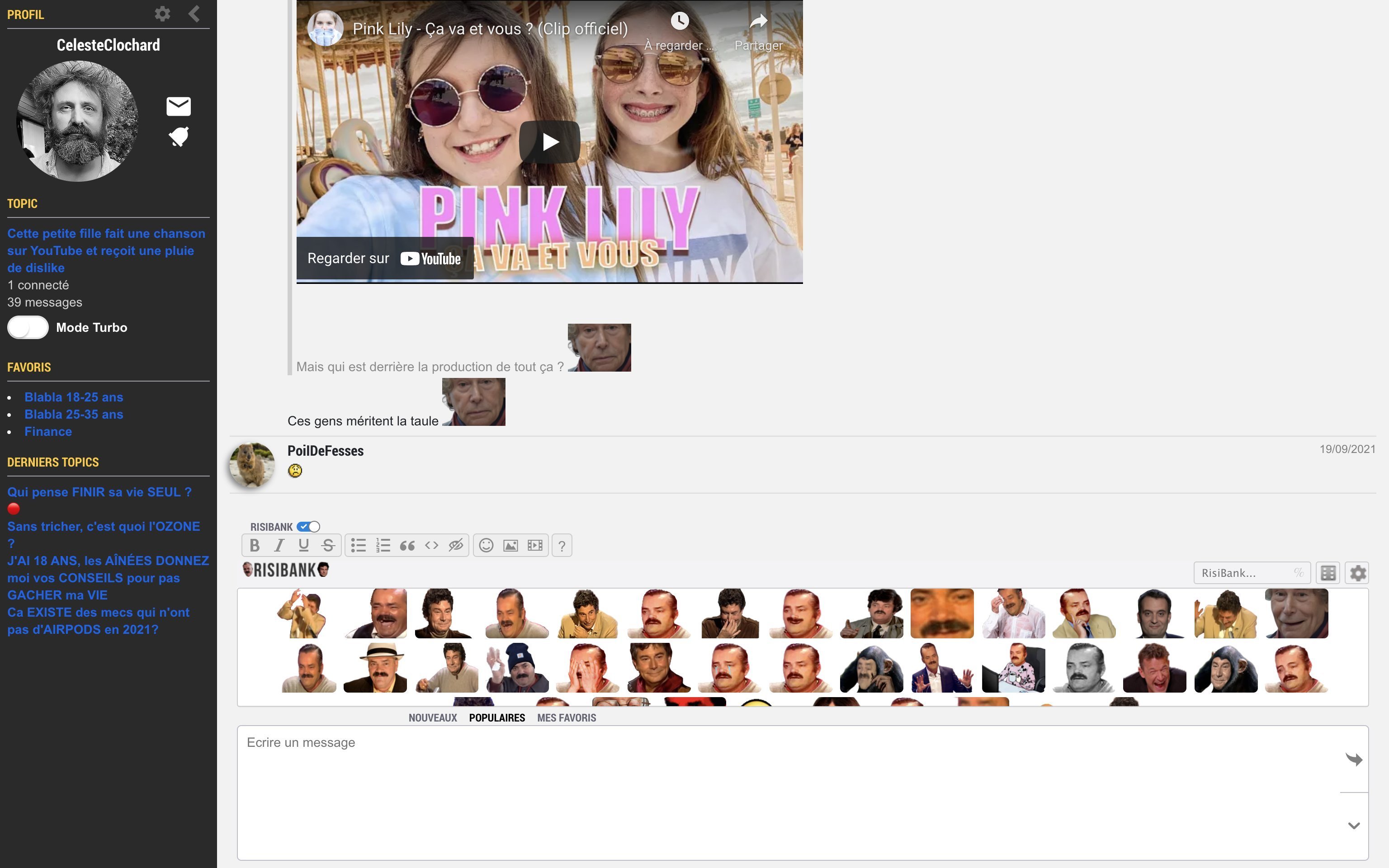Open favorite Blabla 25-35 ans
The image size is (1389, 868).
point(73,414)
